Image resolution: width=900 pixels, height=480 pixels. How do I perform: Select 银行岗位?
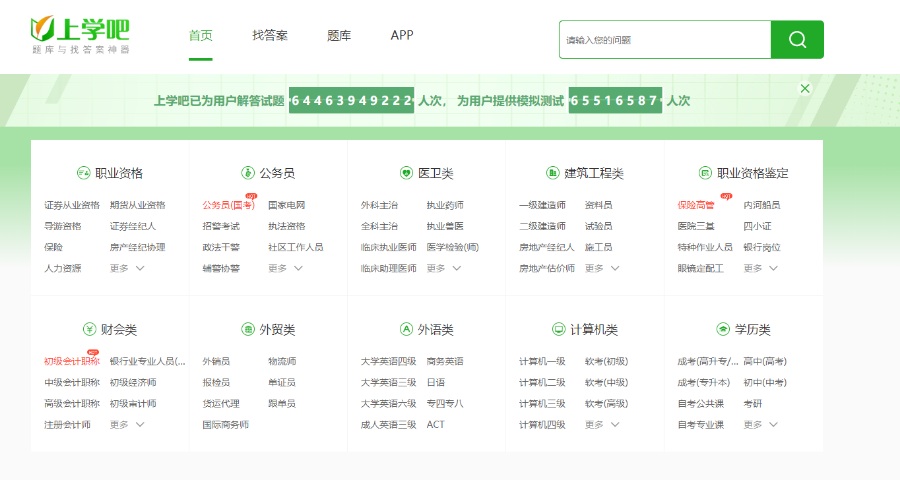(x=762, y=247)
